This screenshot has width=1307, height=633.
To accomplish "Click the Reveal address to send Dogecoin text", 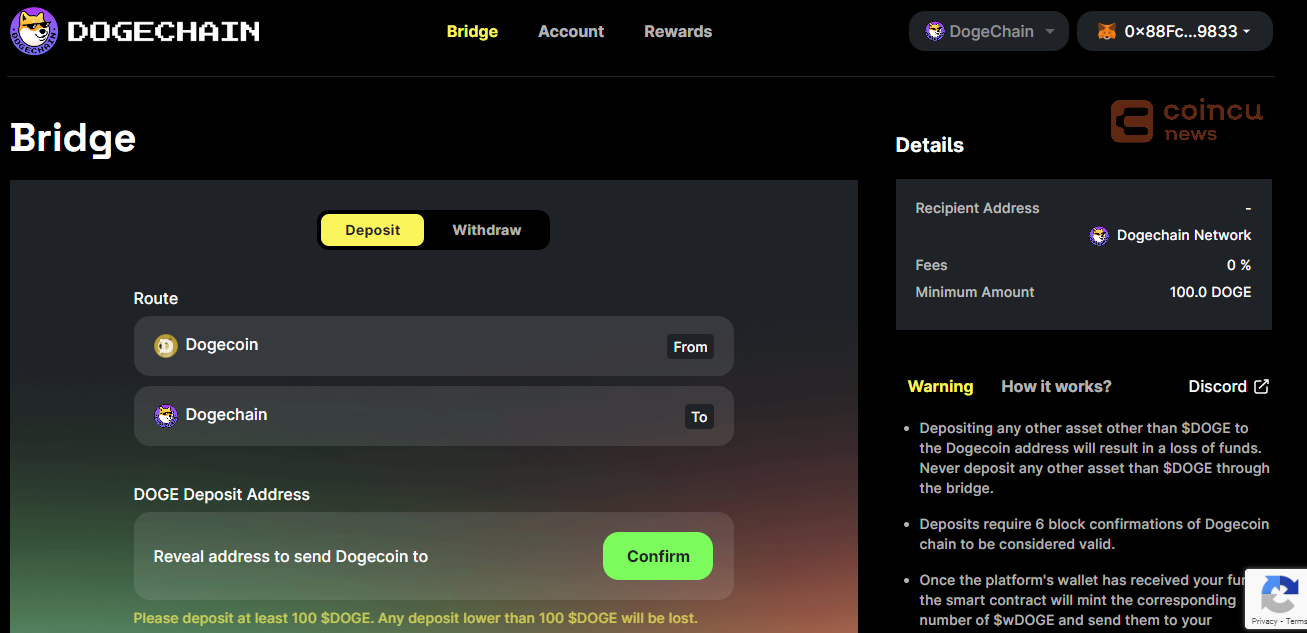I will point(291,556).
